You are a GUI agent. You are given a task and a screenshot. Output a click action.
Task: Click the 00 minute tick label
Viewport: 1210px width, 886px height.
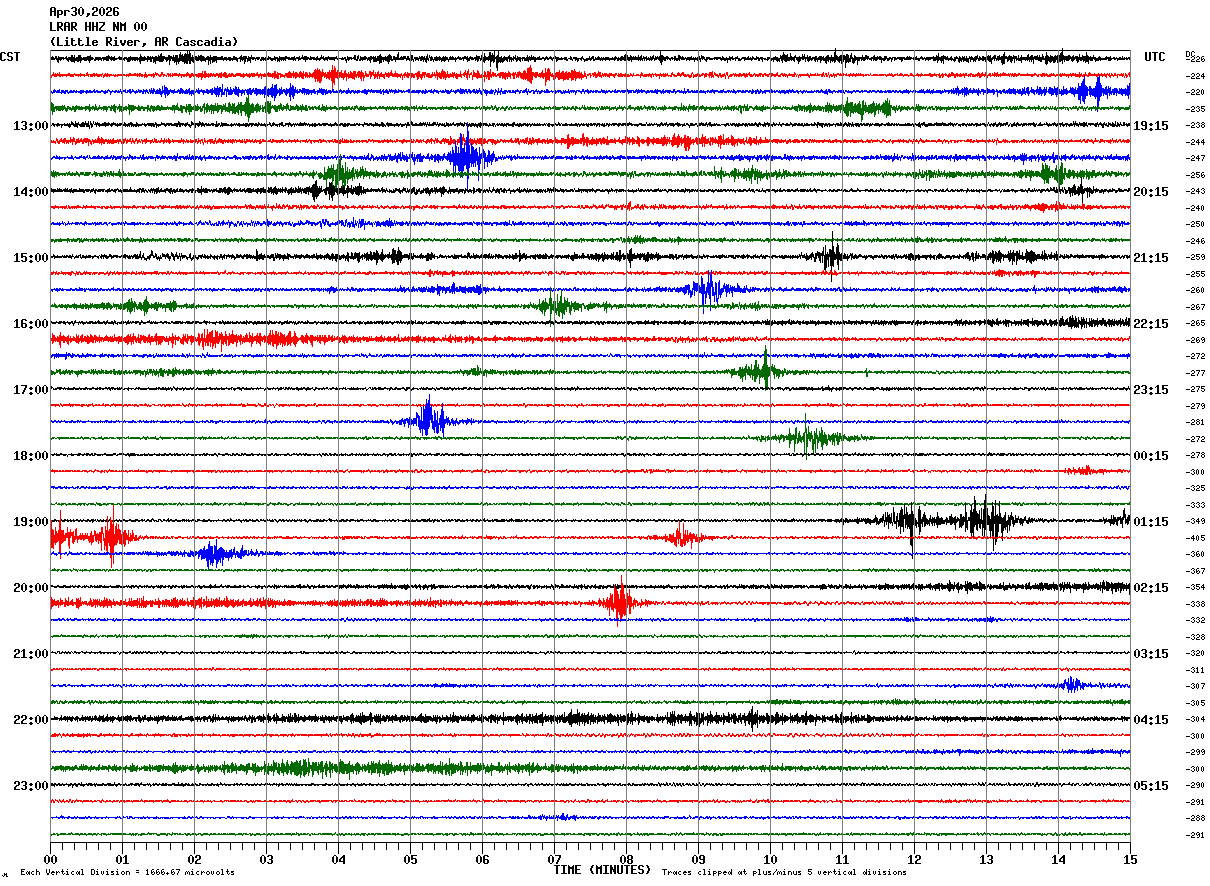tap(50, 859)
